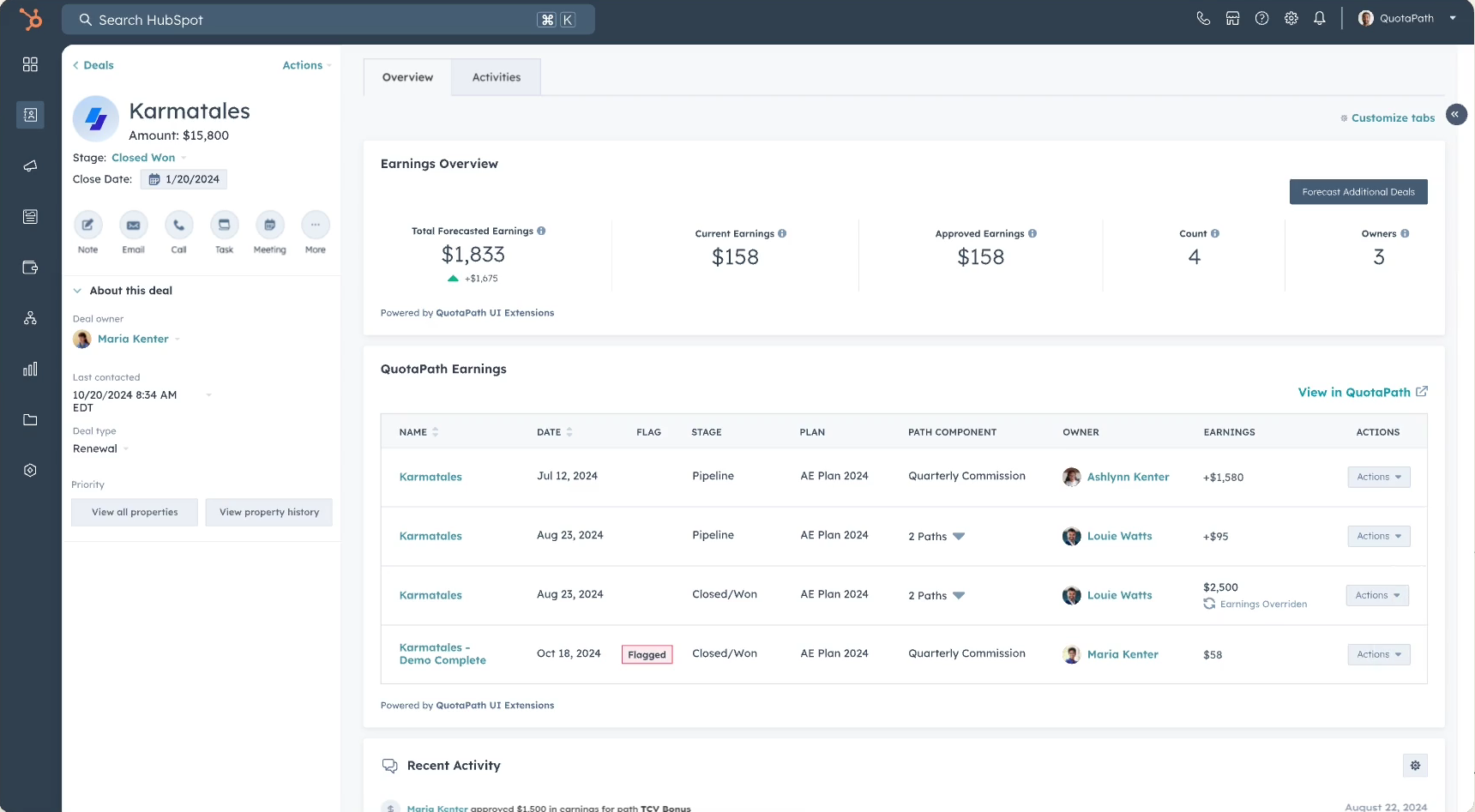Viewport: 1475px width, 812px height.
Task: Collapse the sidebar with double-chevron button
Action: [x=1456, y=114]
